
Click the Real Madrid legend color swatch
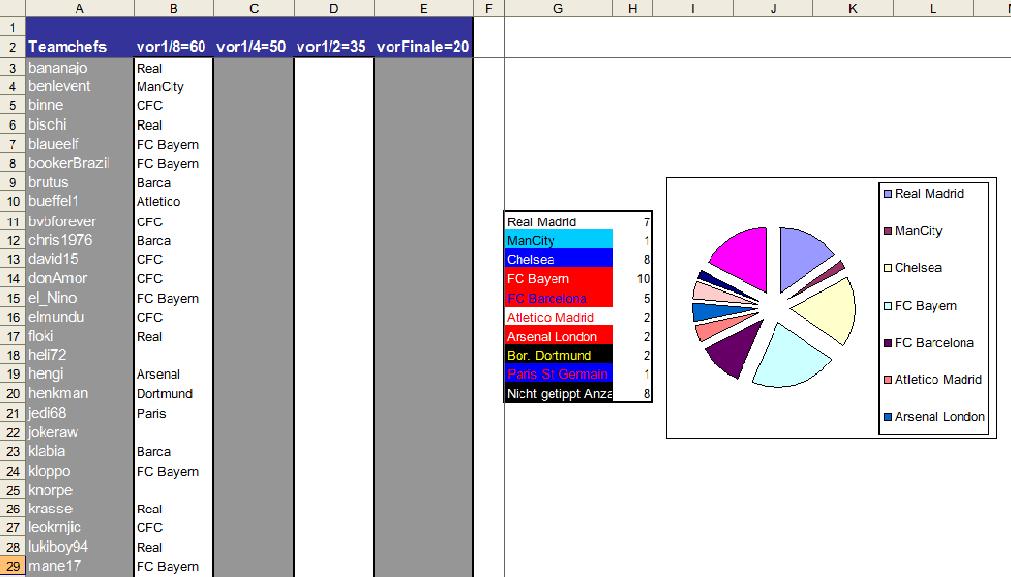pyautogui.click(x=888, y=194)
